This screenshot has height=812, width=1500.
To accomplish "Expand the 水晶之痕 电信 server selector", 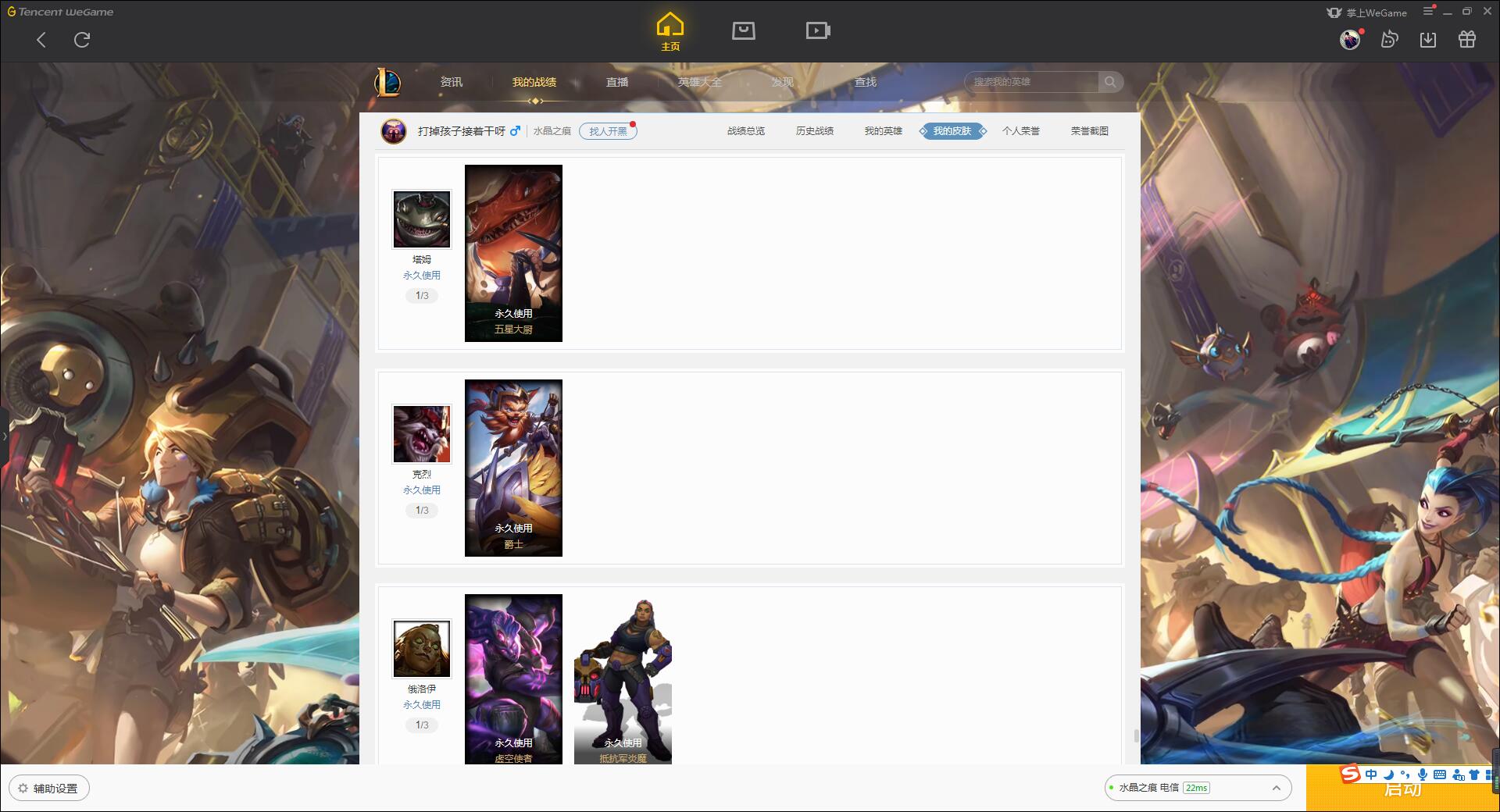I will coord(1197,788).
